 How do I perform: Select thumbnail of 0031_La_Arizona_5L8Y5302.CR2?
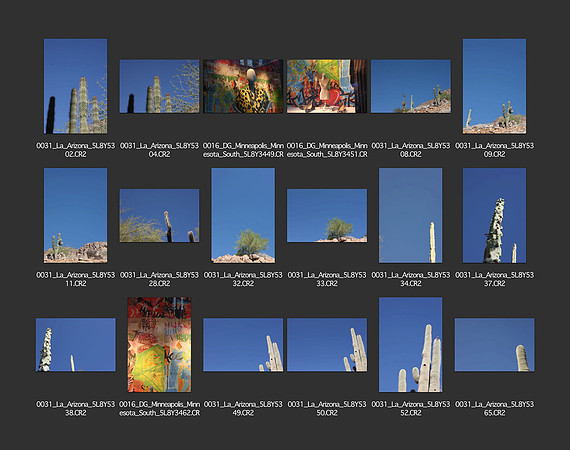coord(76,86)
